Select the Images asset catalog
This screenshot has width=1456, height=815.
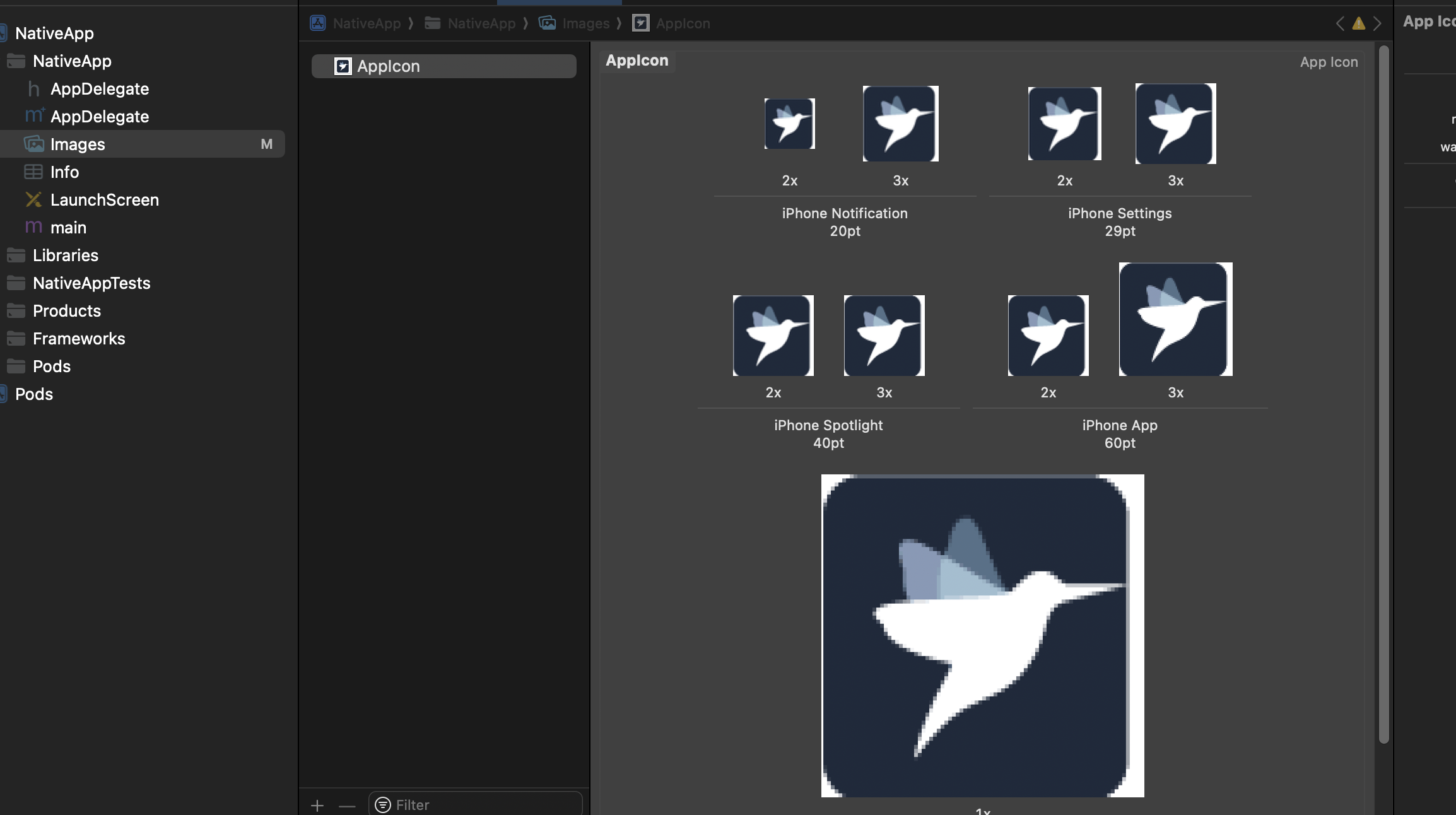[143, 144]
